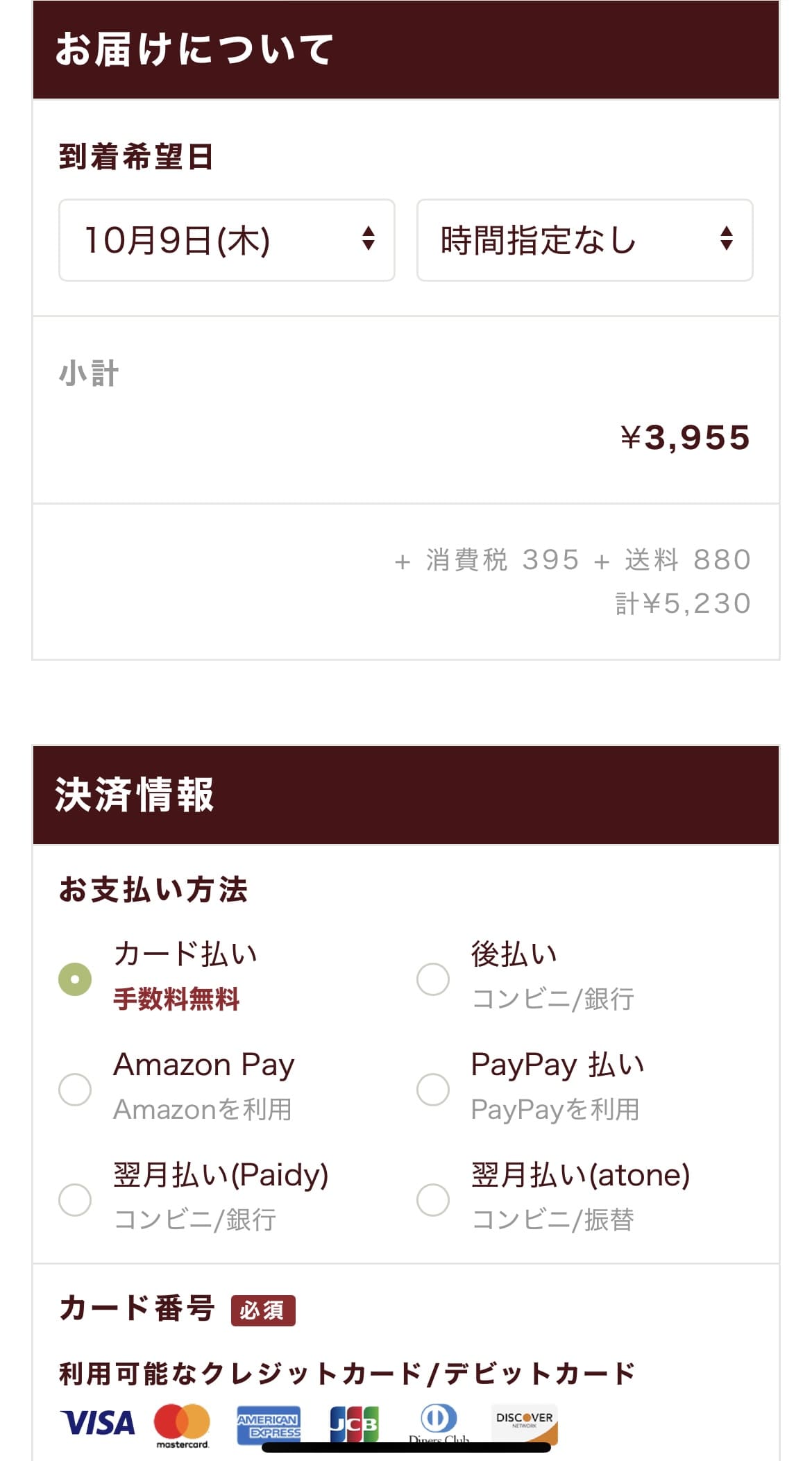Click the American Express logo

click(269, 1425)
